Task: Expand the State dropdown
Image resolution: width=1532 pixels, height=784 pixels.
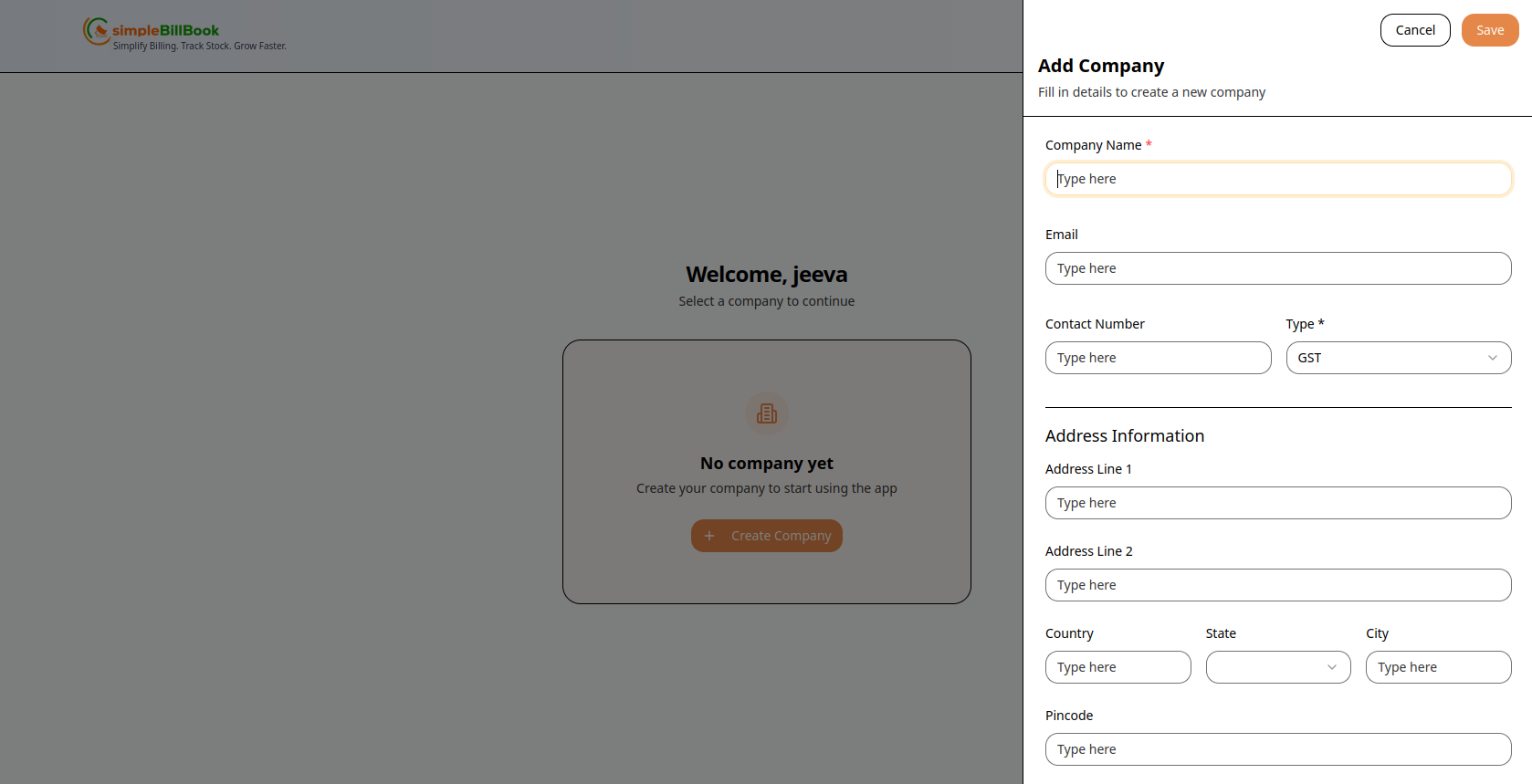Action: coord(1277,667)
